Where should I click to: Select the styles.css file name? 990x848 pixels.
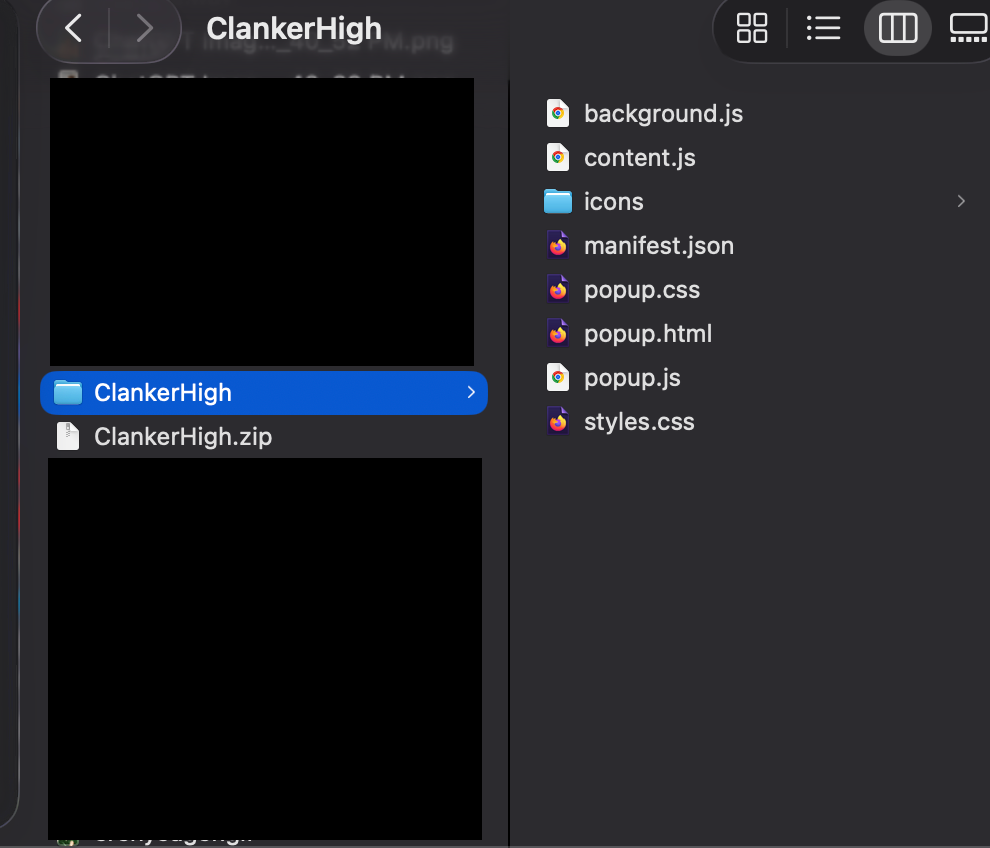pyautogui.click(x=639, y=422)
